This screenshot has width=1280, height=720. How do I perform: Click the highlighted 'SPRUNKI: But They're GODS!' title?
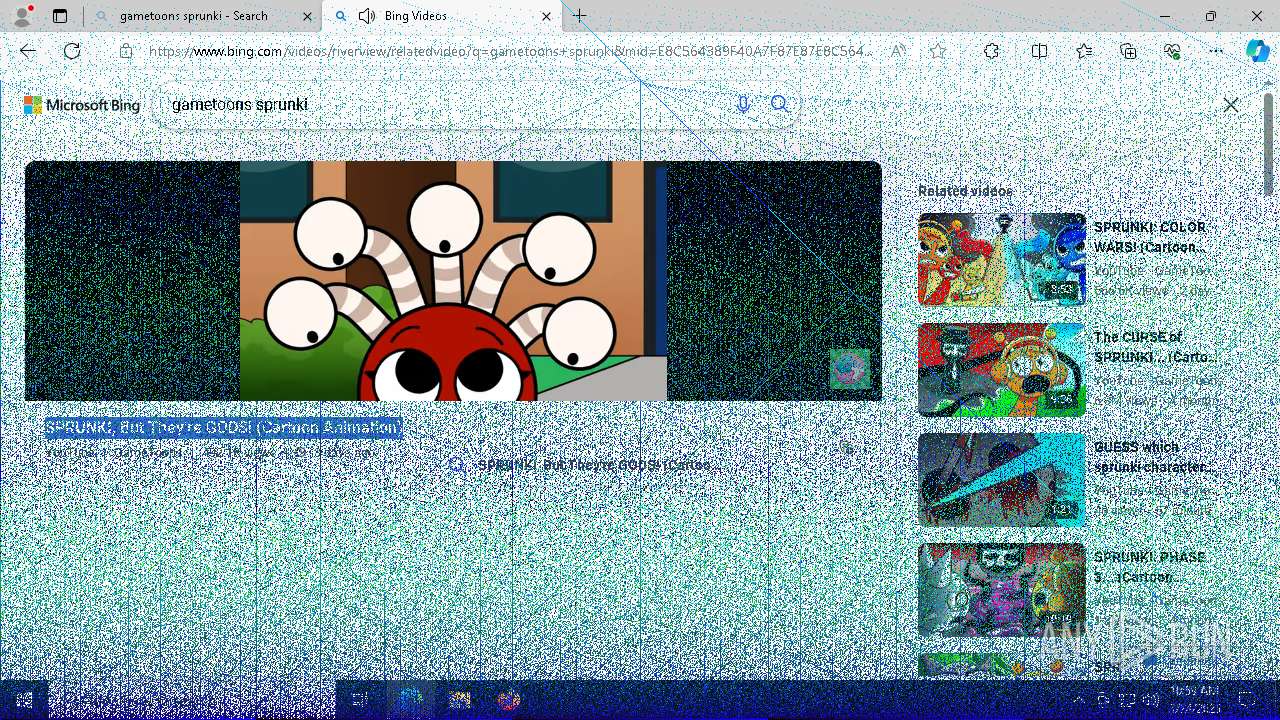[x=223, y=427]
